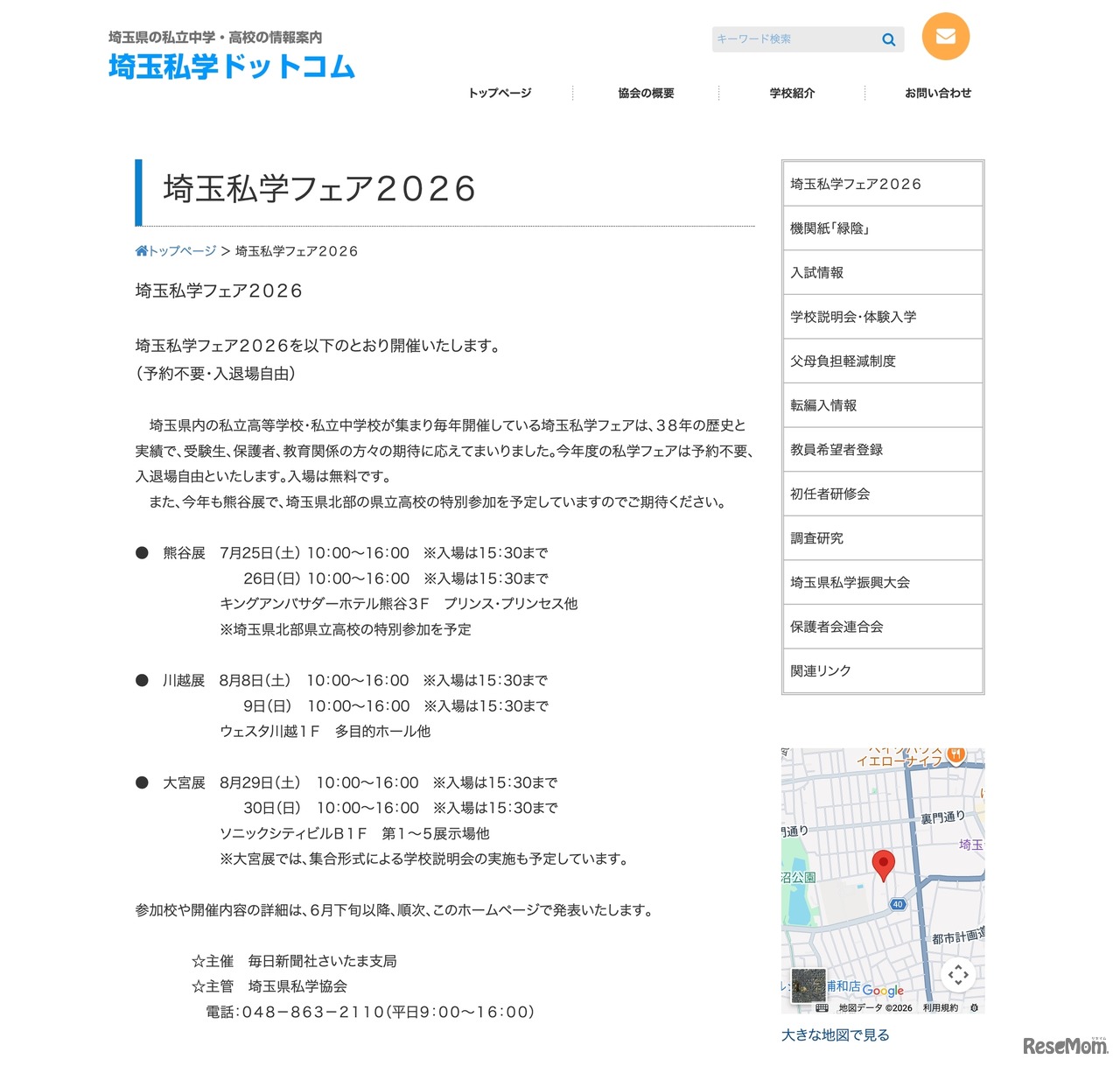This screenshot has width=1120, height=1066.
Task: Select 埼玉私学フェア2026 in sidebar
Action: (x=883, y=184)
